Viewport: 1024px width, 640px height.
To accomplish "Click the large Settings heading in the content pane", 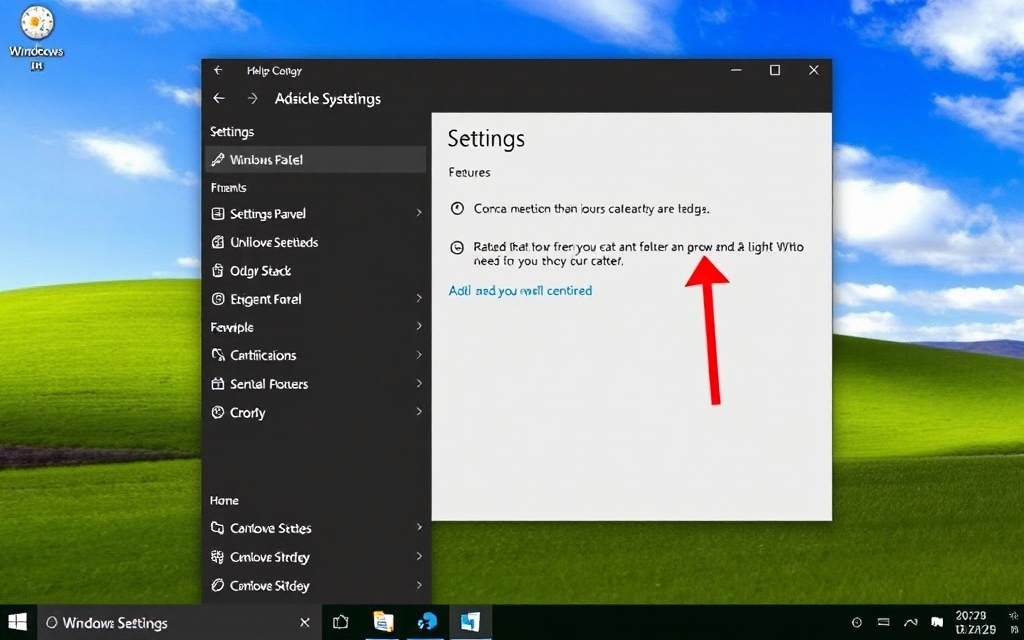I will 487,139.
